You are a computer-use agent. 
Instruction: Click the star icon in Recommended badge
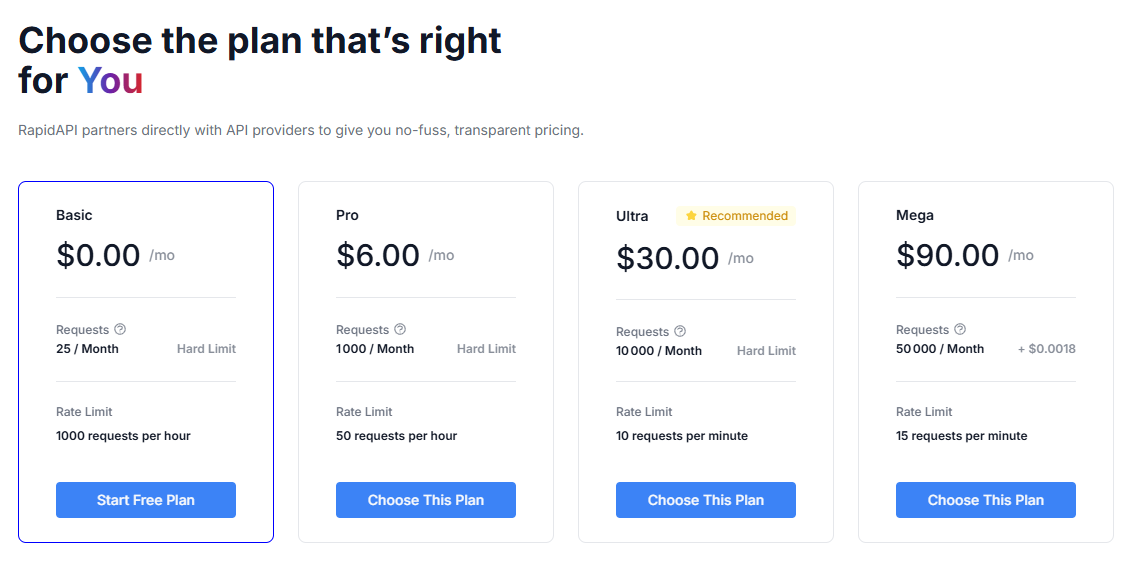tap(691, 216)
